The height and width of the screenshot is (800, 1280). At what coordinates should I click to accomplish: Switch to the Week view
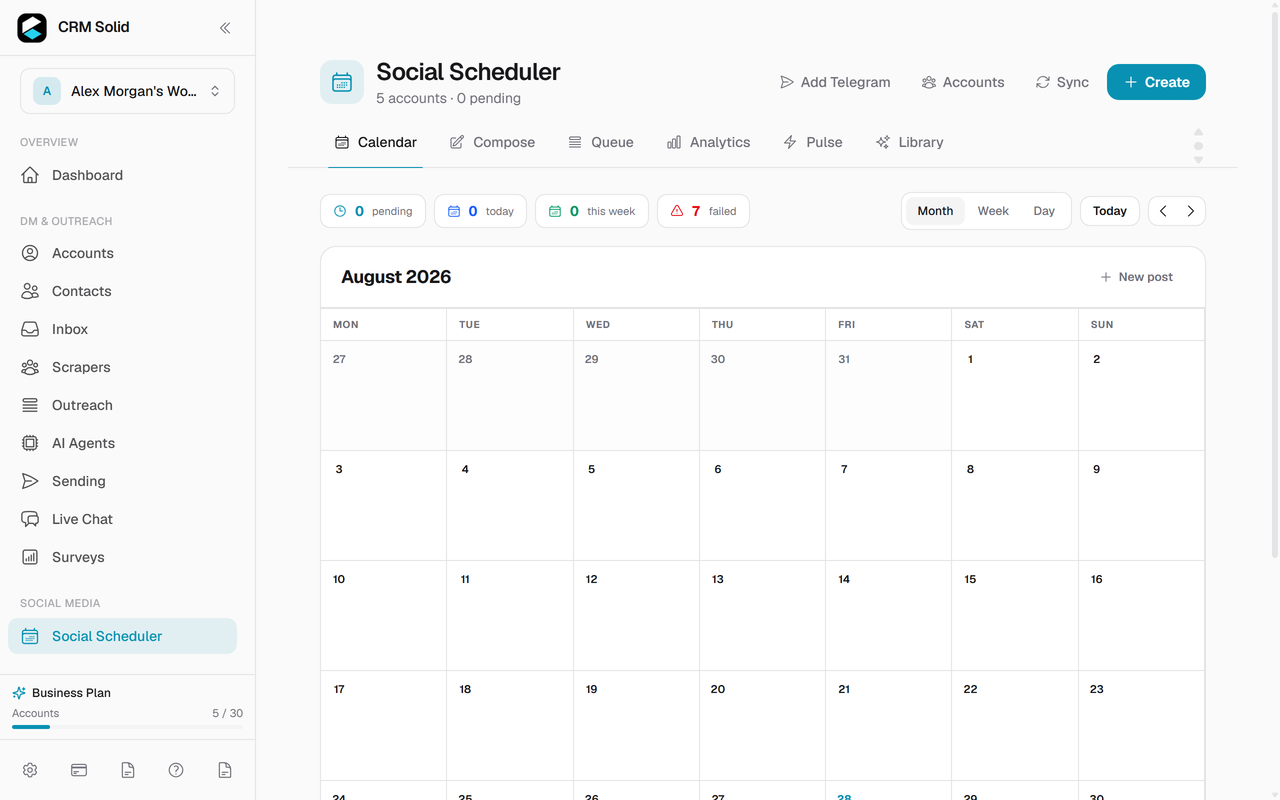[x=993, y=211]
